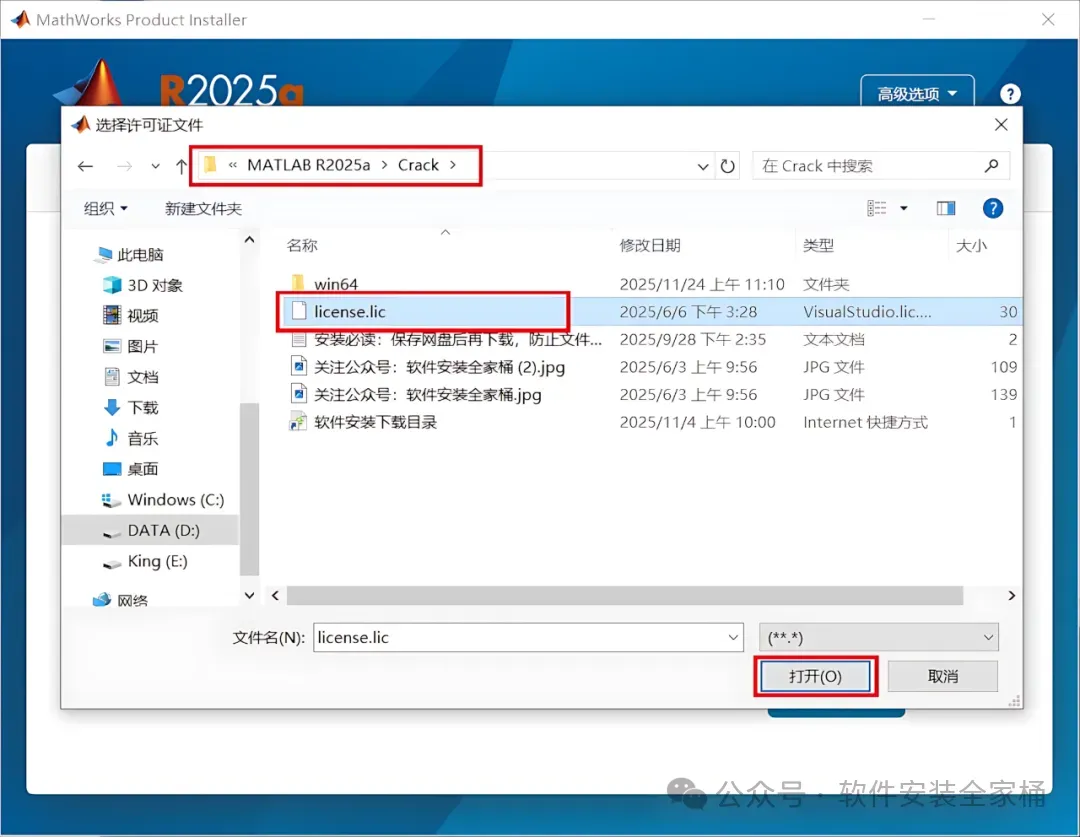1080x837 pixels.
Task: Click the 软件安装下载目录 shortcut icon
Action: click(298, 422)
